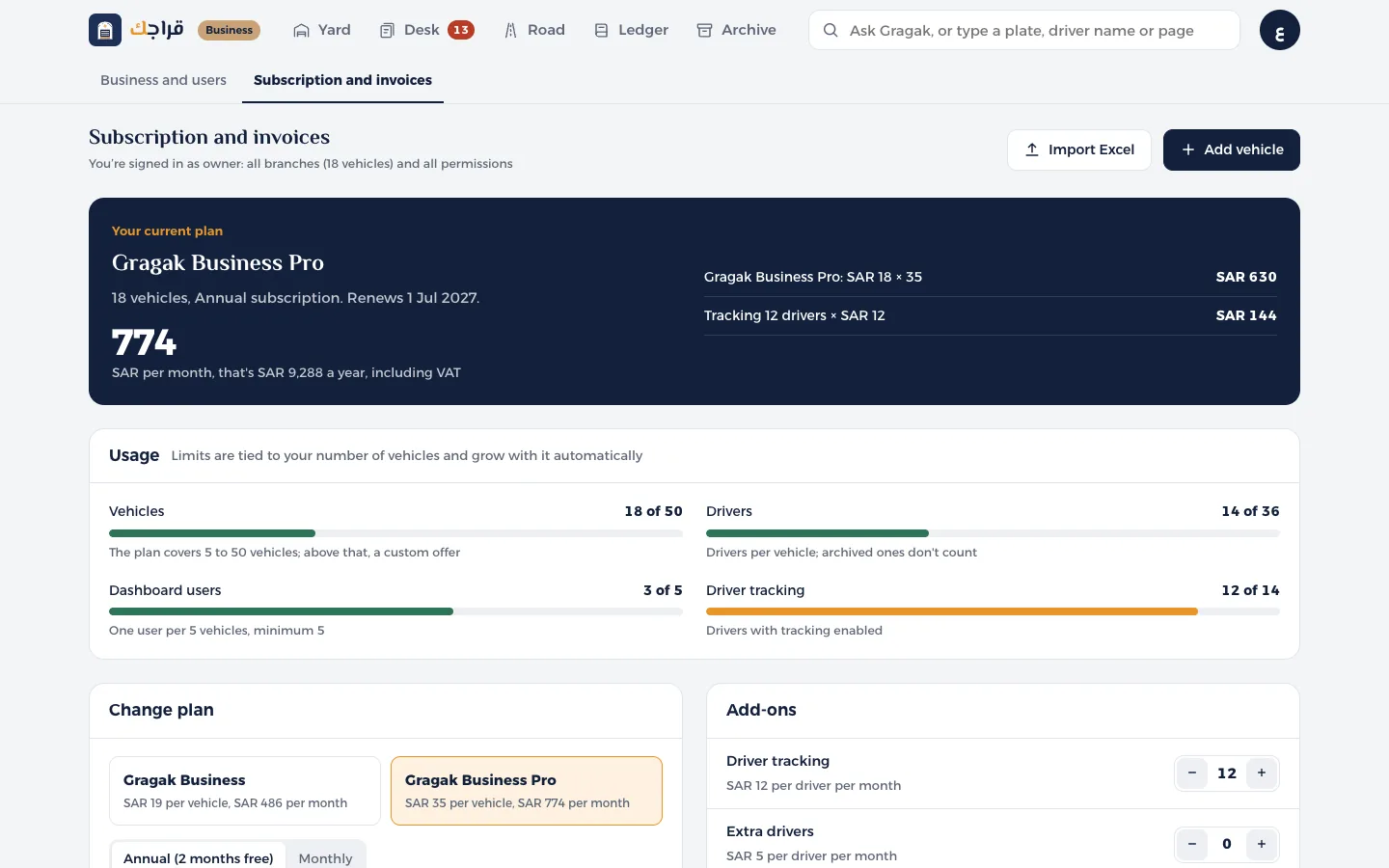Click the '14 of 36' drivers value
Screen dimensions: 1389x868
pyautogui.click(x=1250, y=511)
